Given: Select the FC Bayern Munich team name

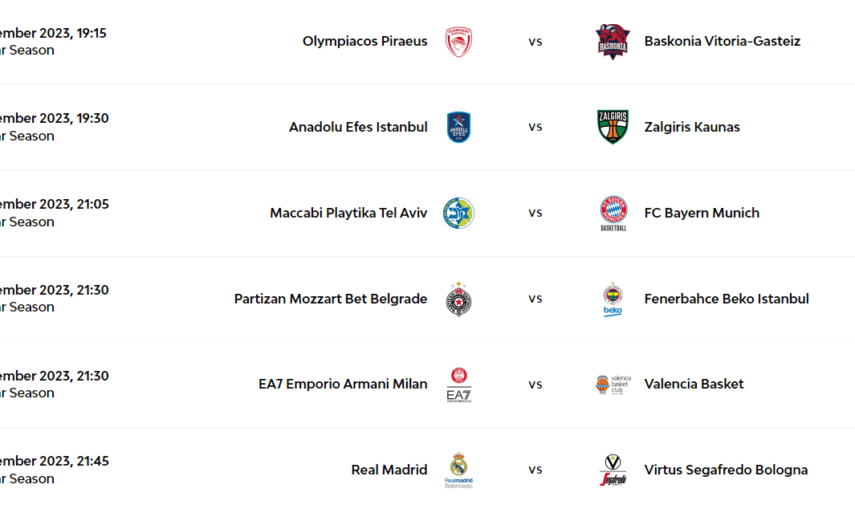Looking at the screenshot, I should (x=701, y=213).
